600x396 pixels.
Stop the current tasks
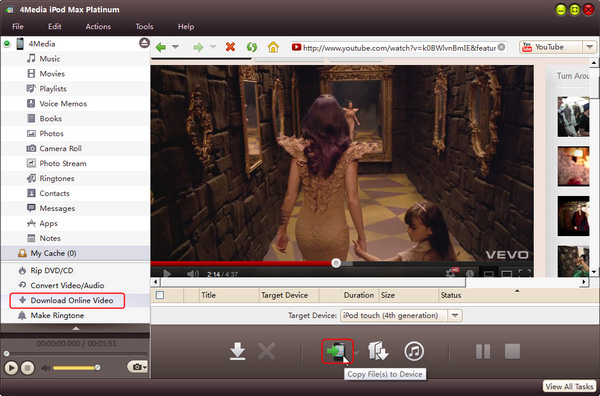point(512,351)
